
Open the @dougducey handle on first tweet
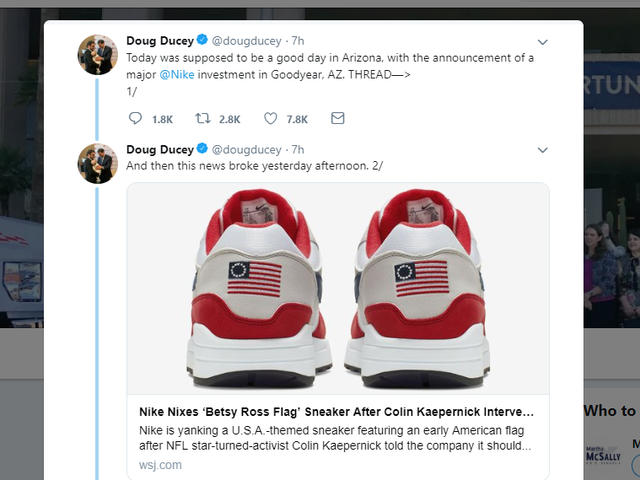click(247, 41)
